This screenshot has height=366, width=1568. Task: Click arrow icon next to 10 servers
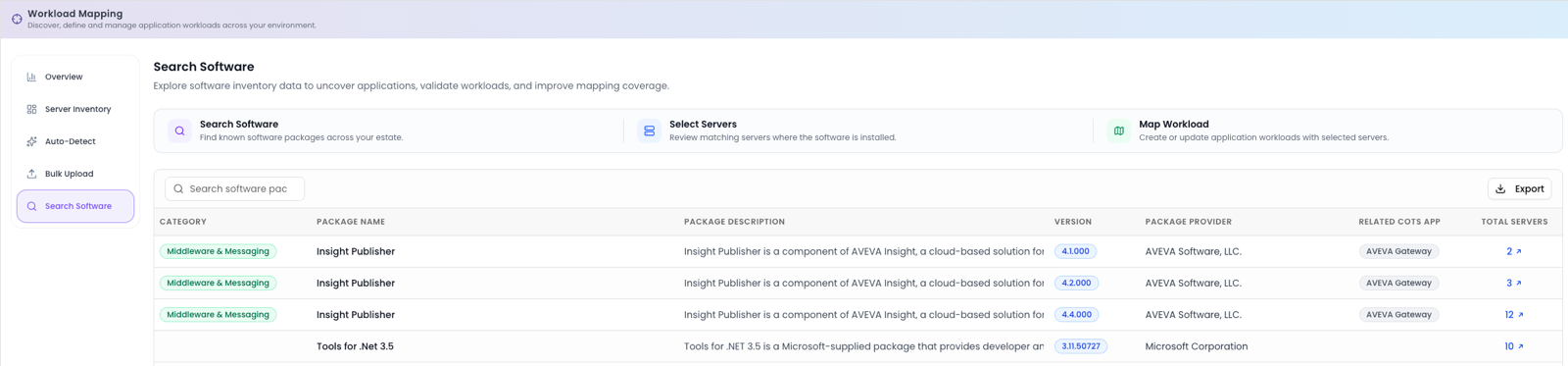tap(1521, 346)
